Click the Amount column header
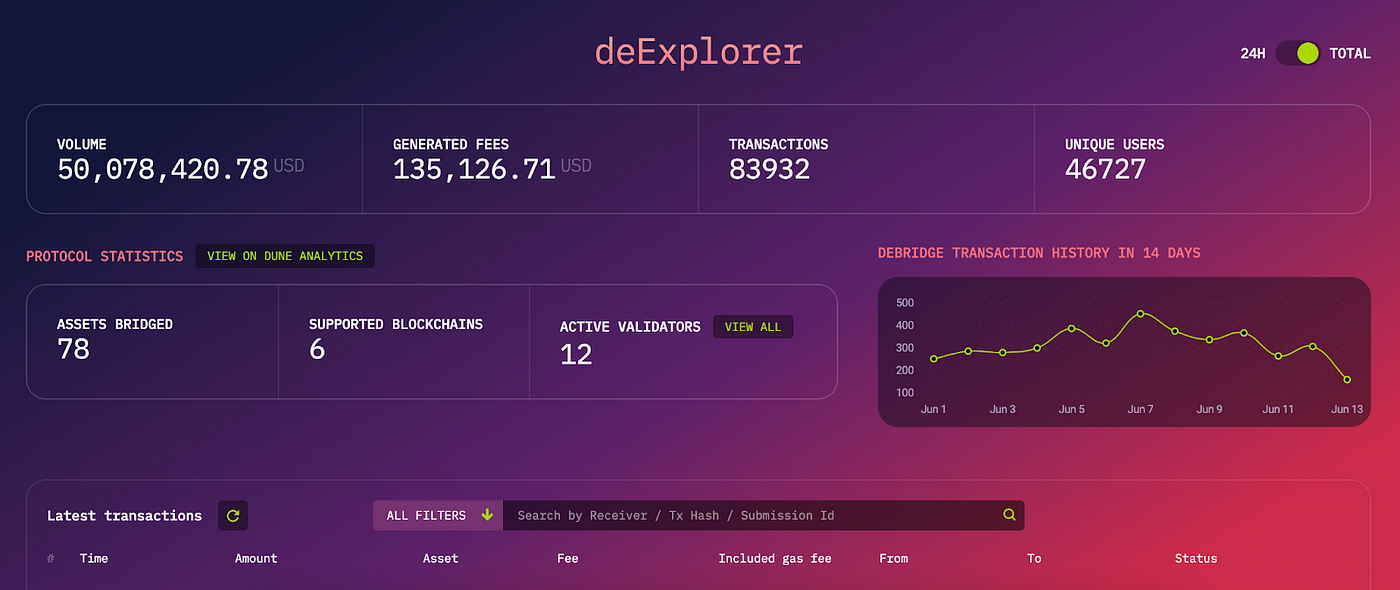Image resolution: width=1400 pixels, height=590 pixels. pos(256,558)
